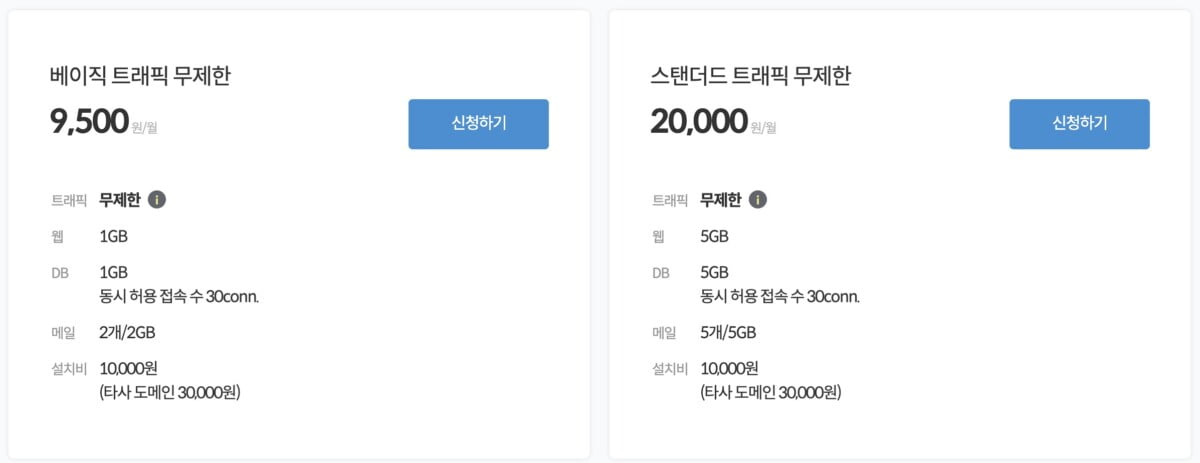
Task: Click 신청하기 button for the 20,000 won plan
Action: (x=1079, y=124)
